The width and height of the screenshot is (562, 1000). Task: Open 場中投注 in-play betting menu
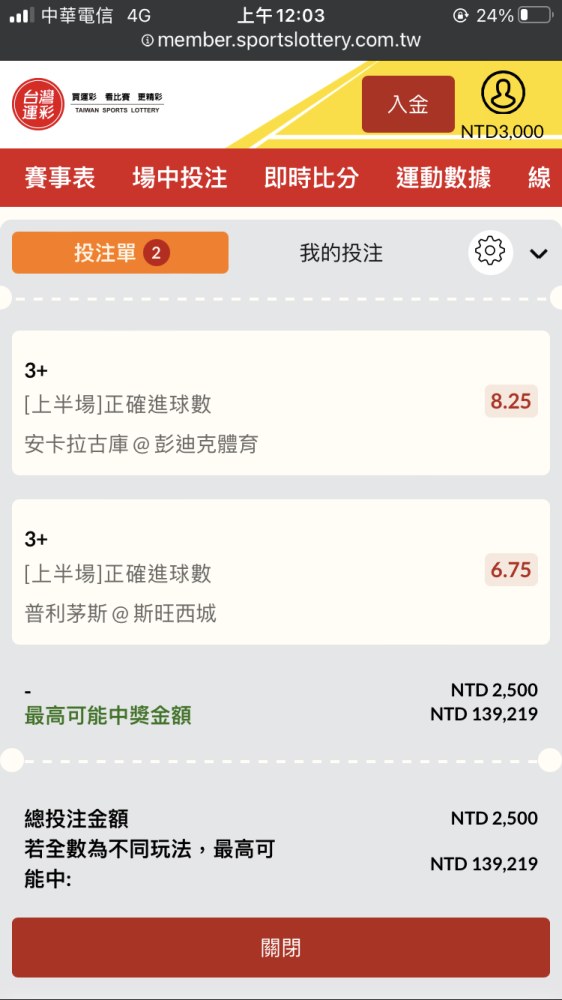click(x=180, y=178)
